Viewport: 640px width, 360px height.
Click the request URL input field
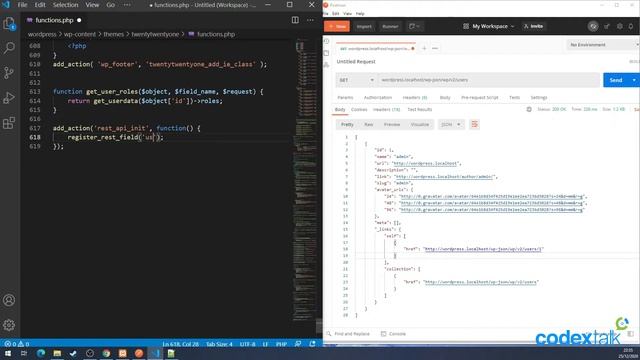click(x=489, y=80)
